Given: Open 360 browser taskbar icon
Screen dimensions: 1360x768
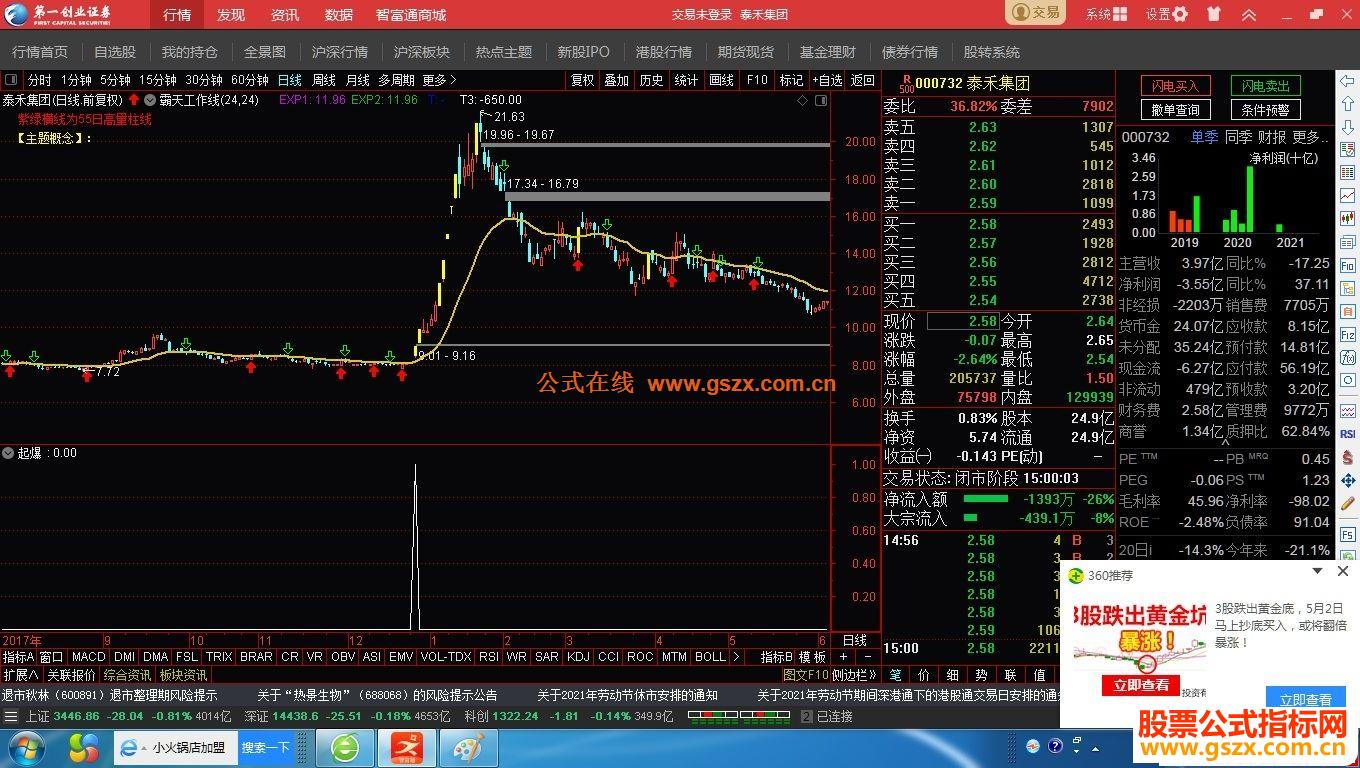Looking at the screenshot, I should tap(345, 747).
